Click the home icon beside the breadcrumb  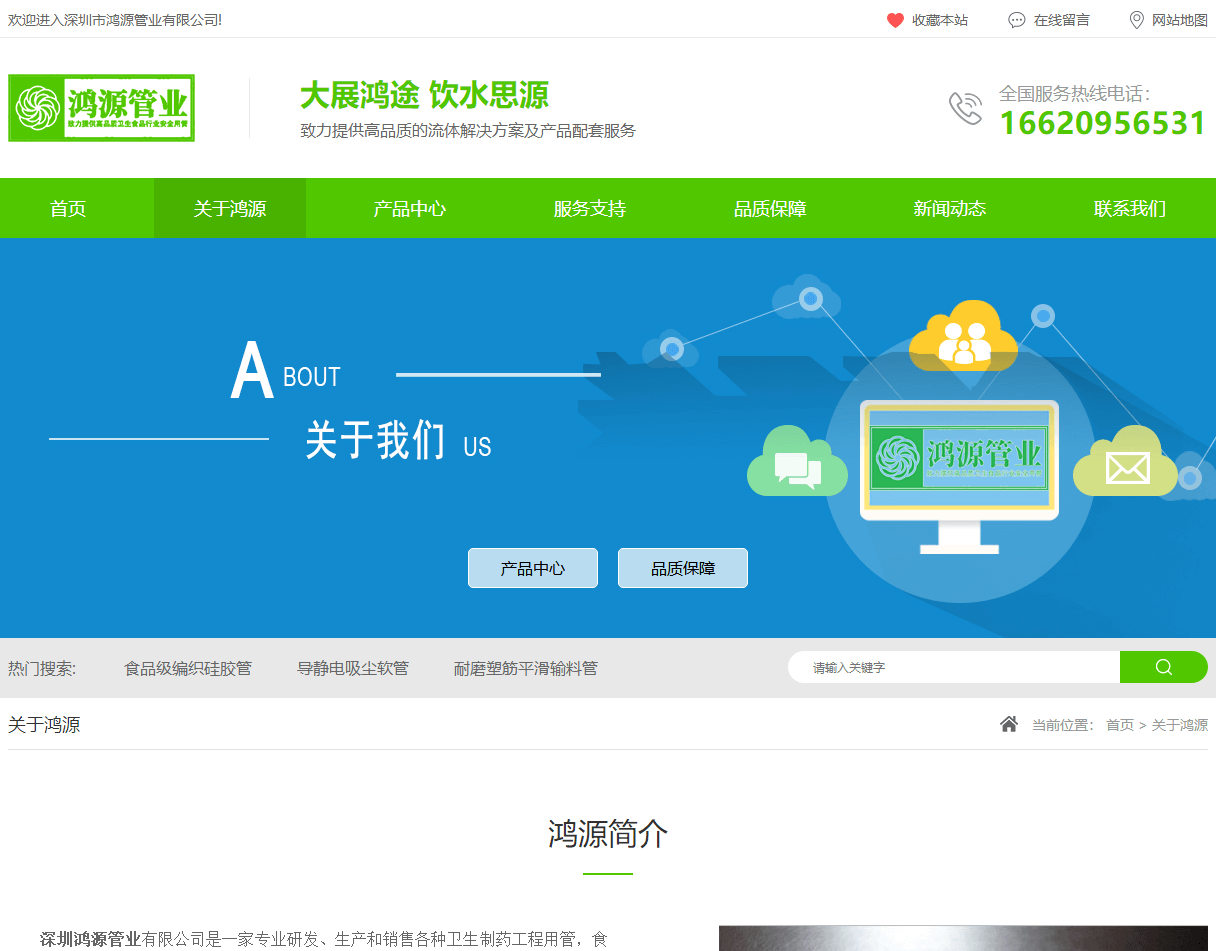point(1008,724)
